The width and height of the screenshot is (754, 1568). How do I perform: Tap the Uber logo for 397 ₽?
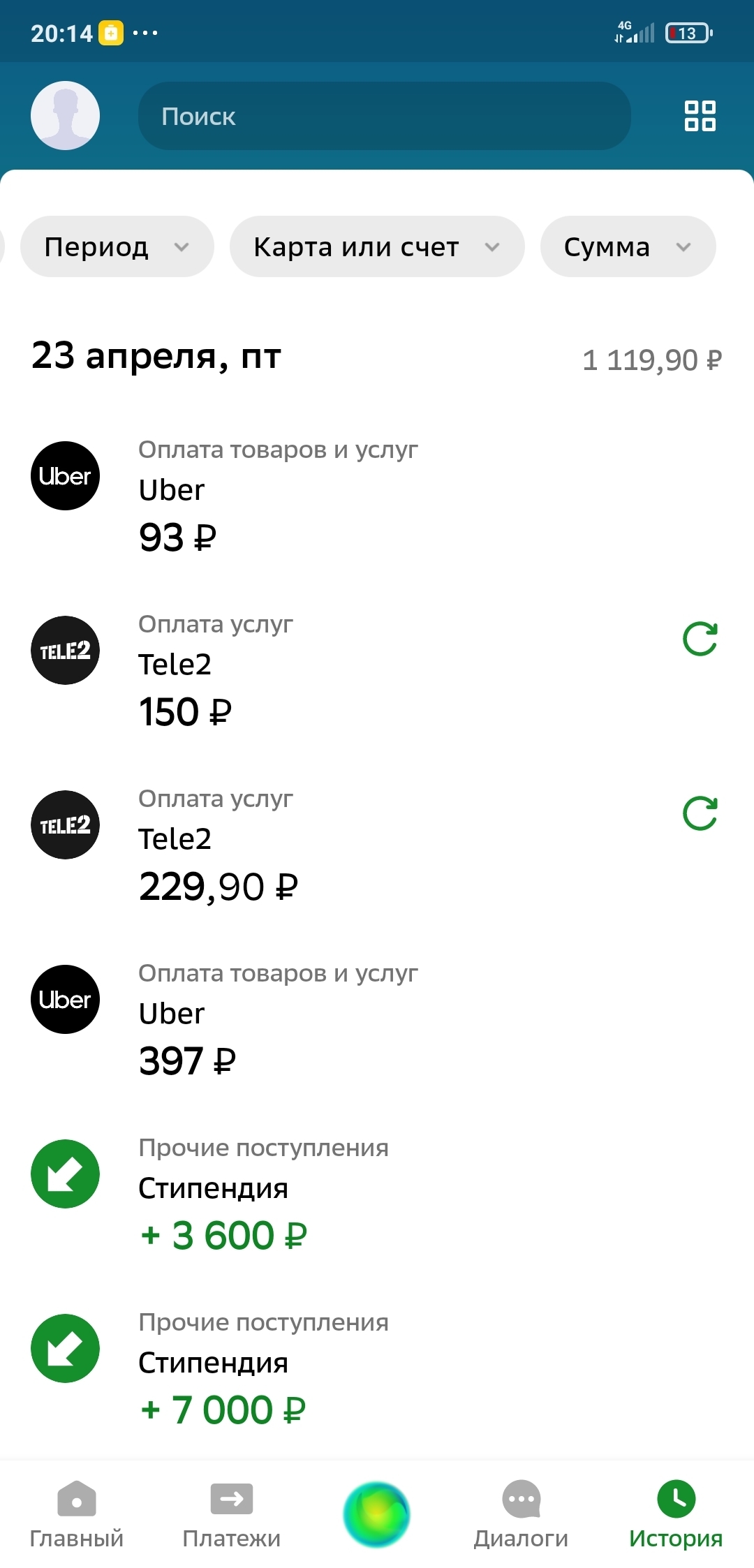point(65,999)
